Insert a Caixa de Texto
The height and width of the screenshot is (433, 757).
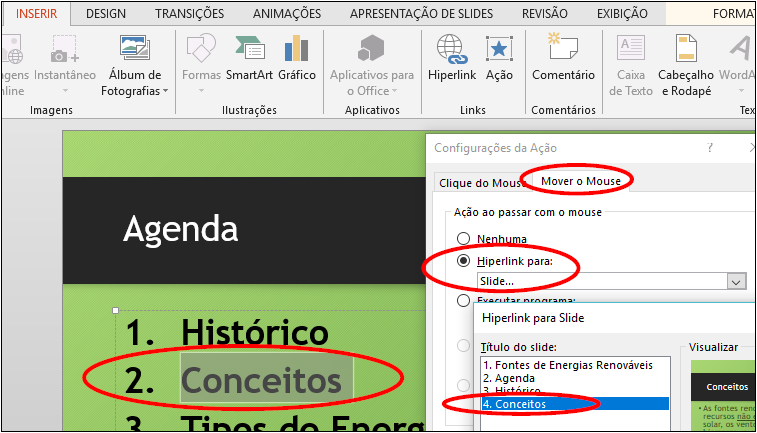point(631,65)
